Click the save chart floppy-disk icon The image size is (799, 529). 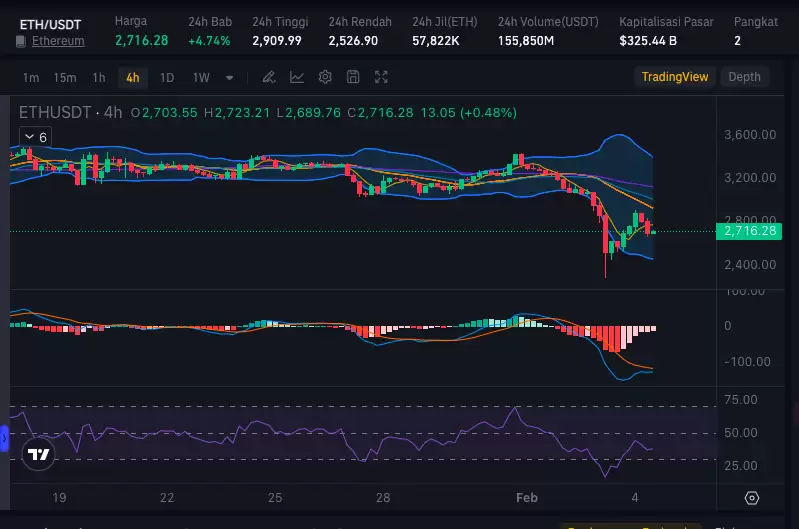[x=353, y=77]
